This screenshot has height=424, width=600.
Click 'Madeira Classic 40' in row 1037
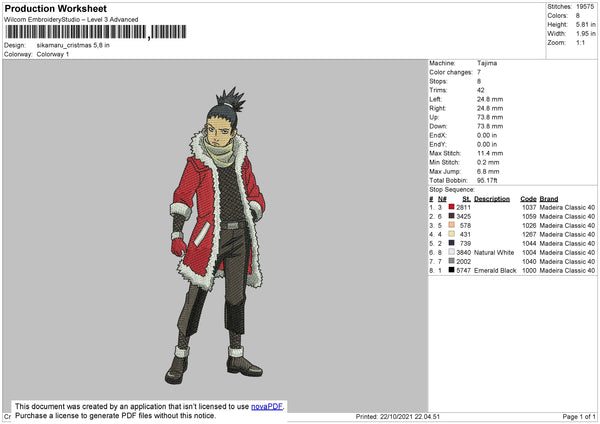click(567, 207)
